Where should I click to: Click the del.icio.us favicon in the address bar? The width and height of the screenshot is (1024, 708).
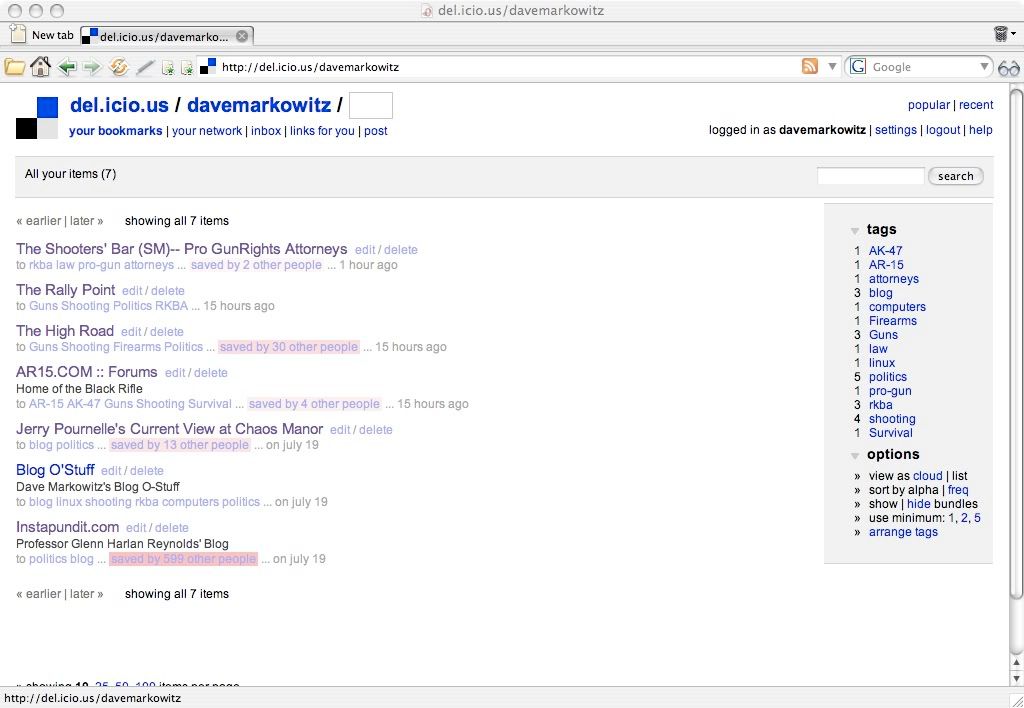click(208, 67)
